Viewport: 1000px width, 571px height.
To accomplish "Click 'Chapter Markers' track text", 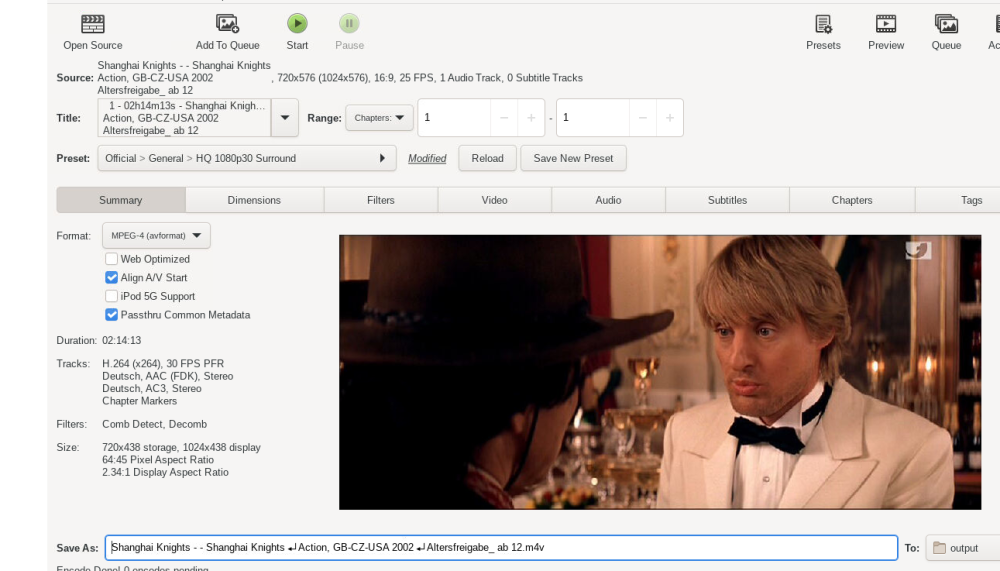I will tap(140, 401).
